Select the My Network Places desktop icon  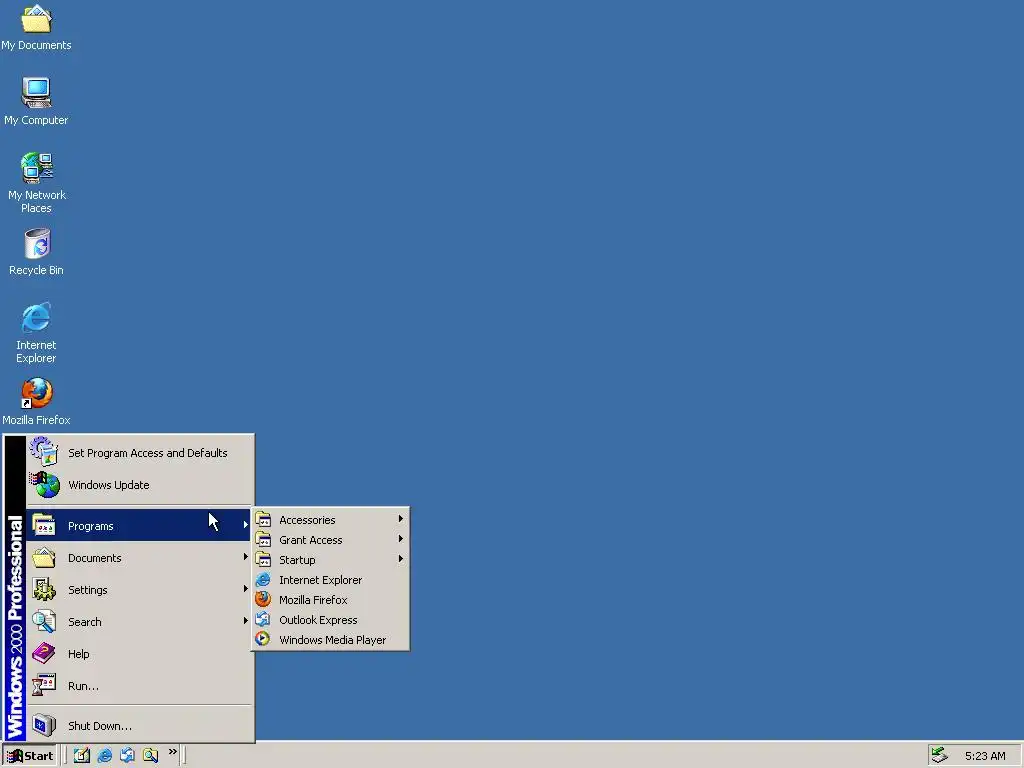tap(37, 182)
